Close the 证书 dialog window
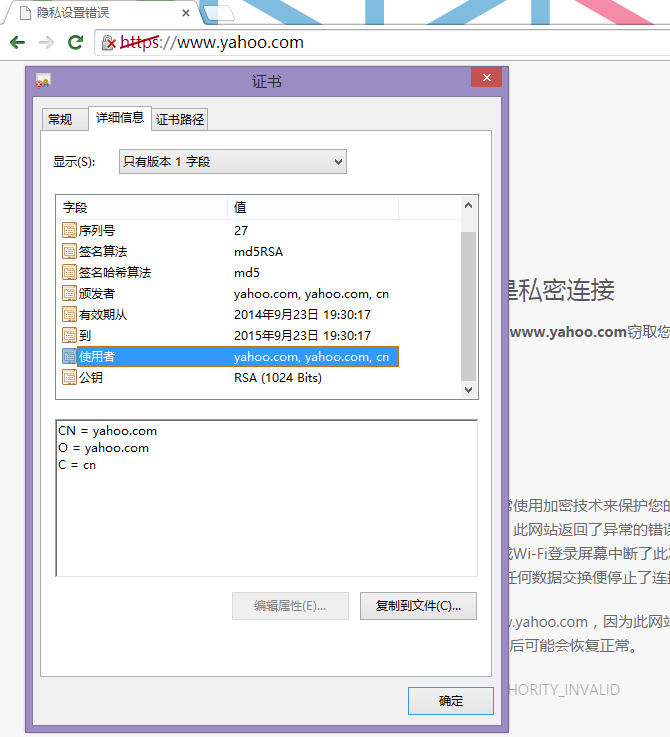 click(487, 77)
